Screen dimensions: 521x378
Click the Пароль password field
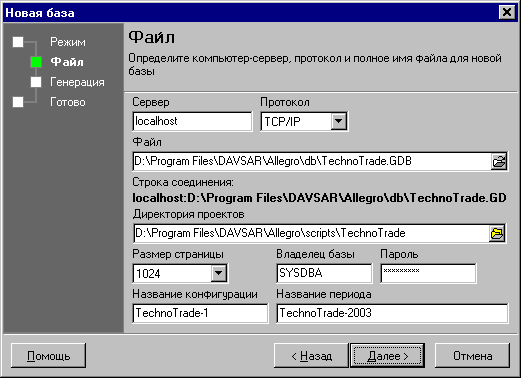pyautogui.click(x=428, y=273)
